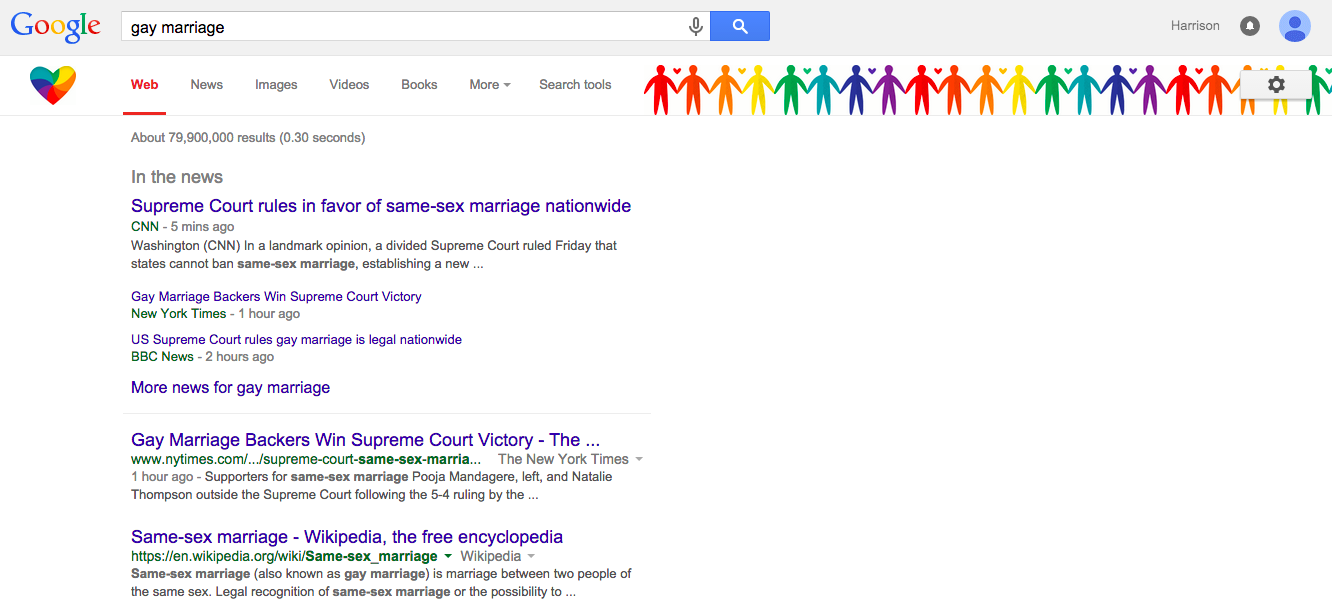This screenshot has height=616, width=1332.
Task: Click the Wikipedia result snippet text
Action: coord(381,583)
